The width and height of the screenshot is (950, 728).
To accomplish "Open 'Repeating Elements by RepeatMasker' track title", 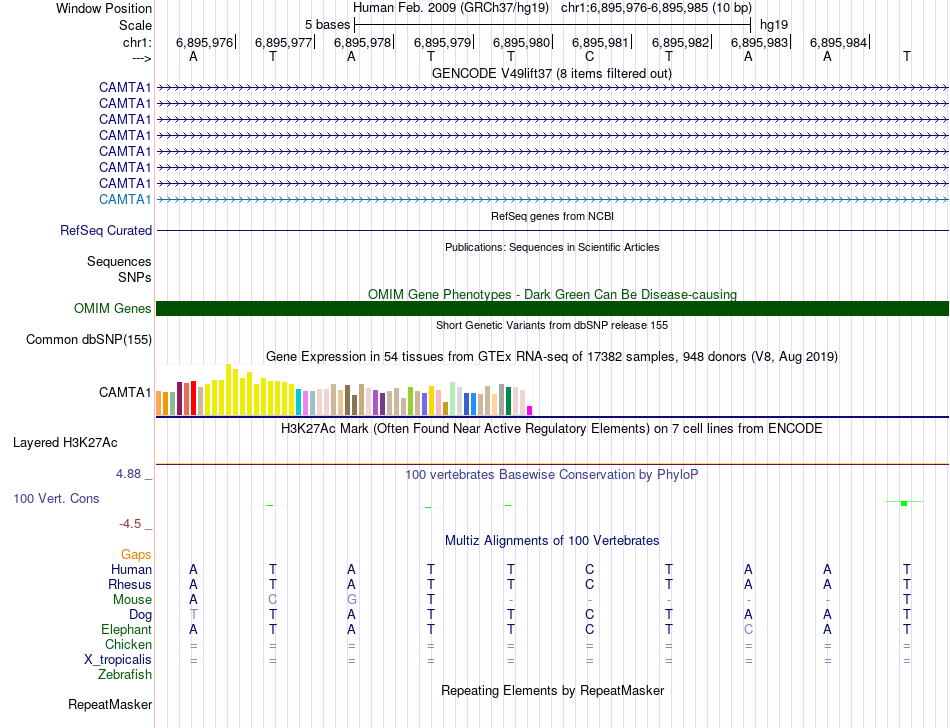I will pos(552,690).
